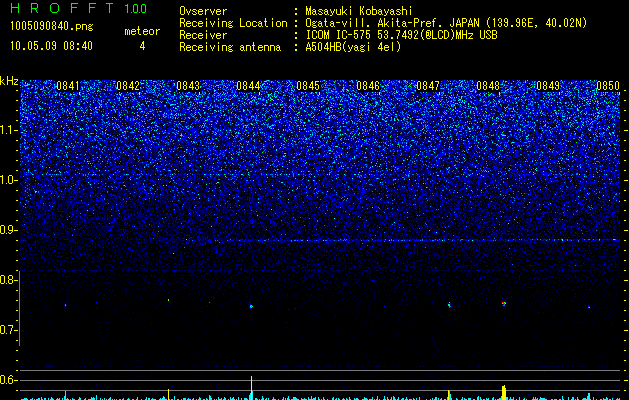This screenshot has width=629, height=400.
Task: Click the "meteor" count label
Action: 142,31
